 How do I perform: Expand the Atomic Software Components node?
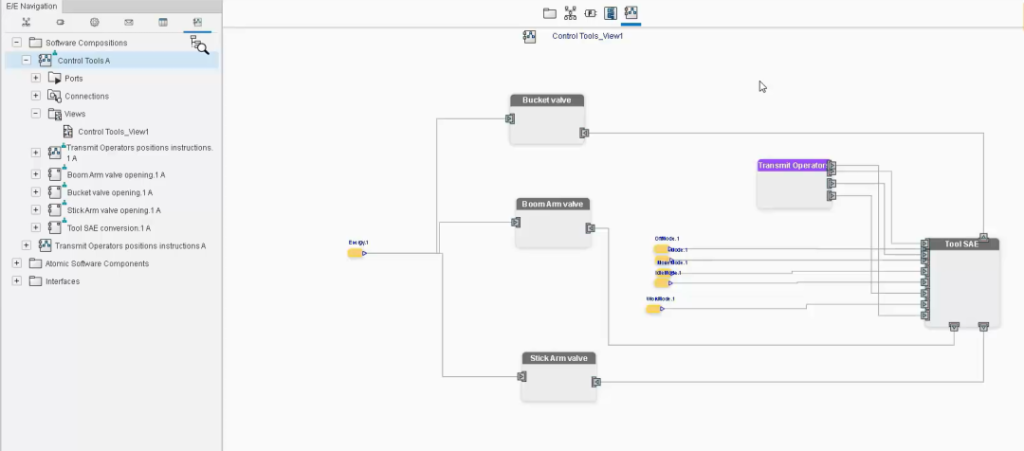point(17,263)
